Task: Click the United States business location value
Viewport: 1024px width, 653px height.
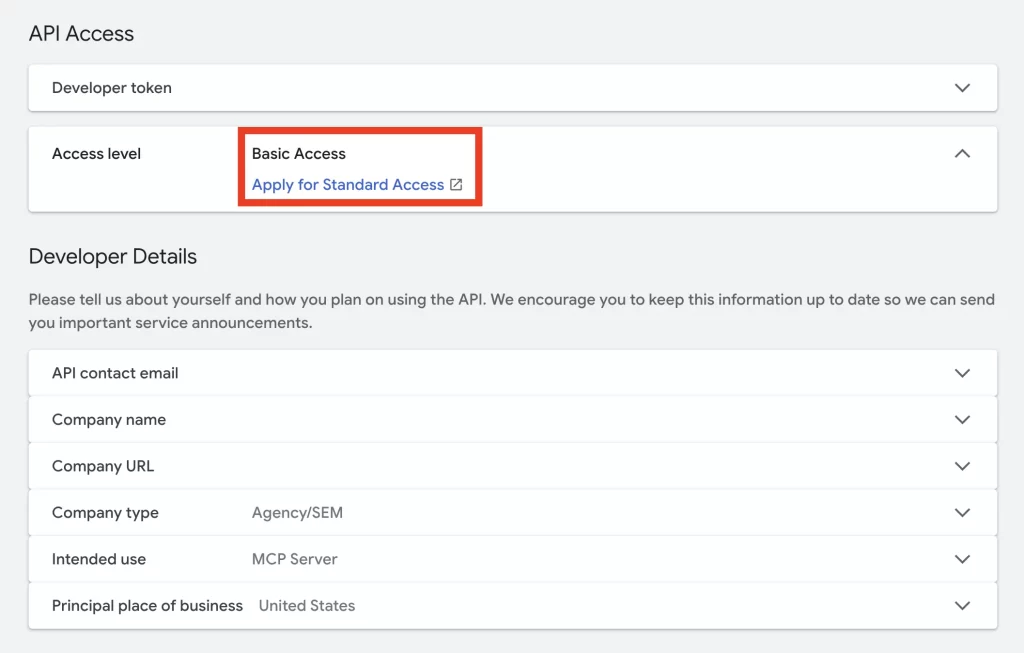Action: click(307, 606)
